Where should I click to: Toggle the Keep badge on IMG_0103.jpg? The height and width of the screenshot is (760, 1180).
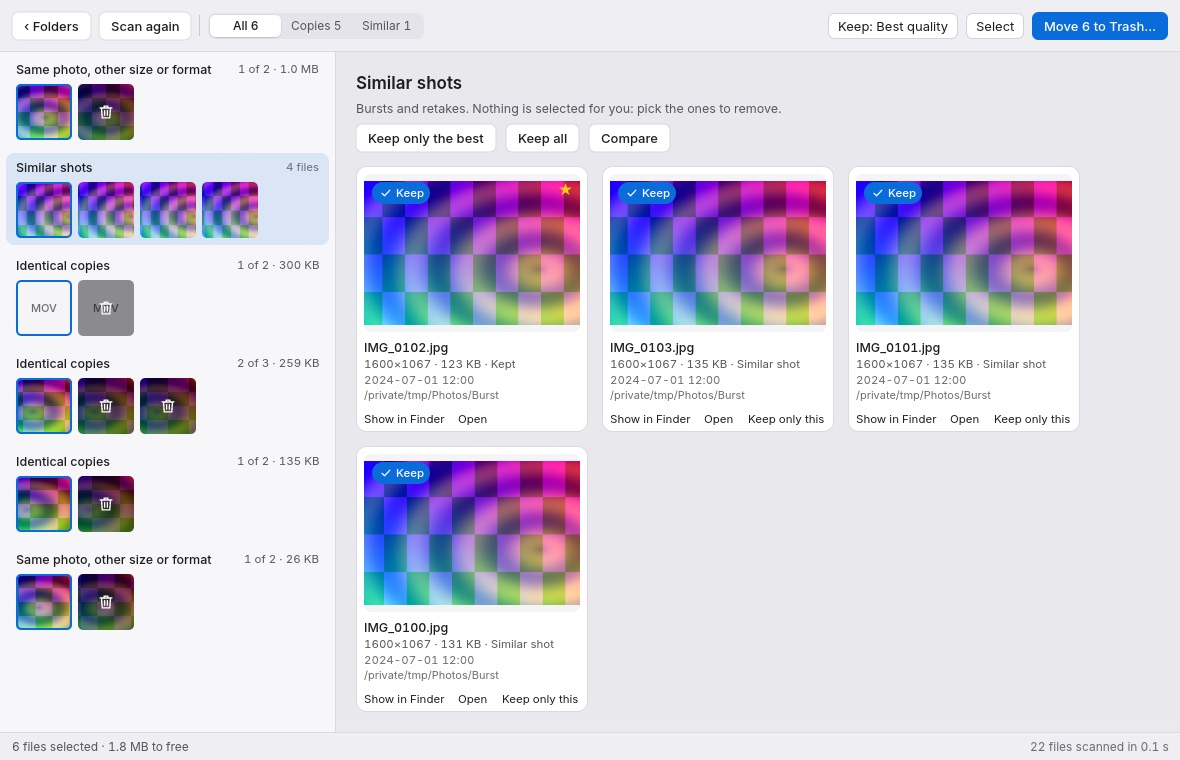(x=648, y=193)
